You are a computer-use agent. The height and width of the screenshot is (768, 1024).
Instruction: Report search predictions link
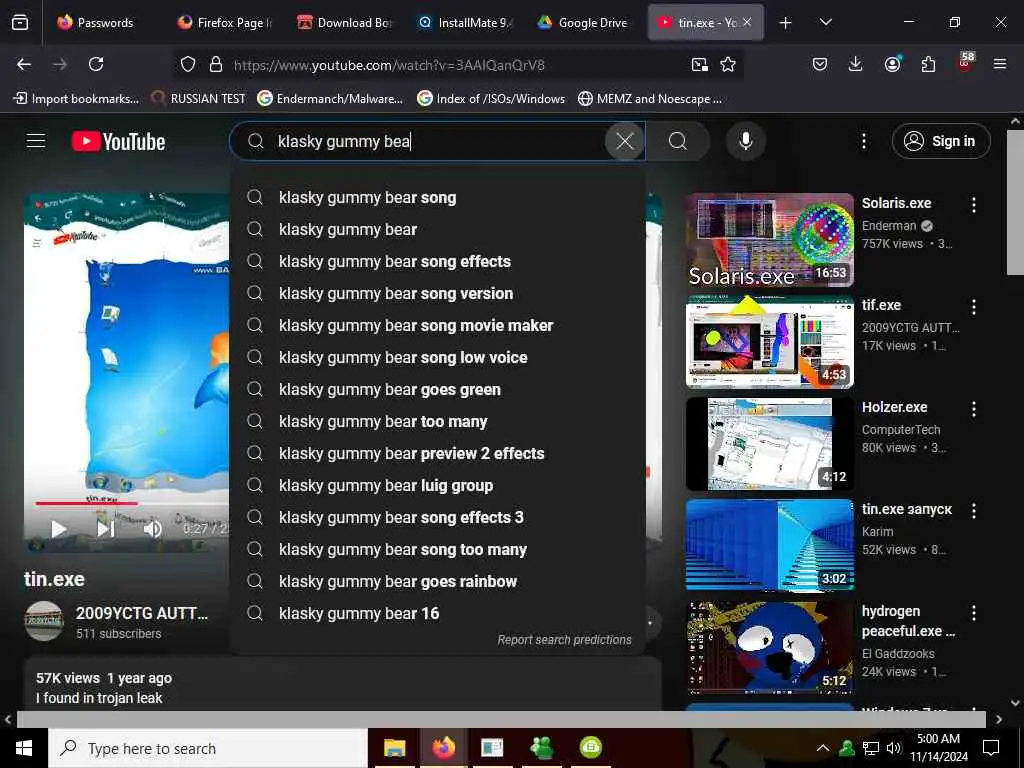click(564, 639)
